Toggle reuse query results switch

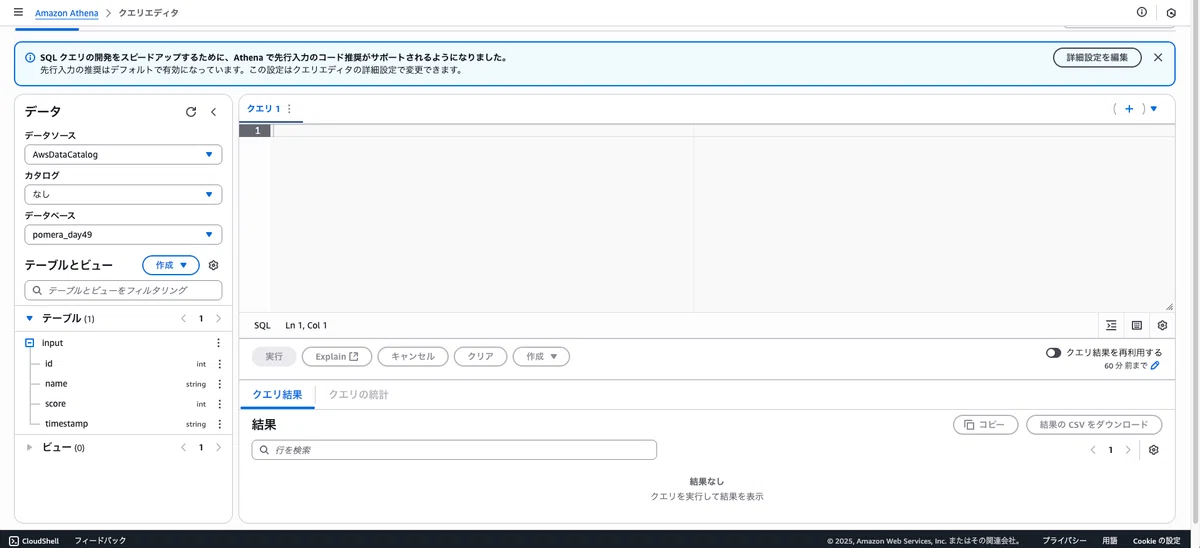(1053, 353)
